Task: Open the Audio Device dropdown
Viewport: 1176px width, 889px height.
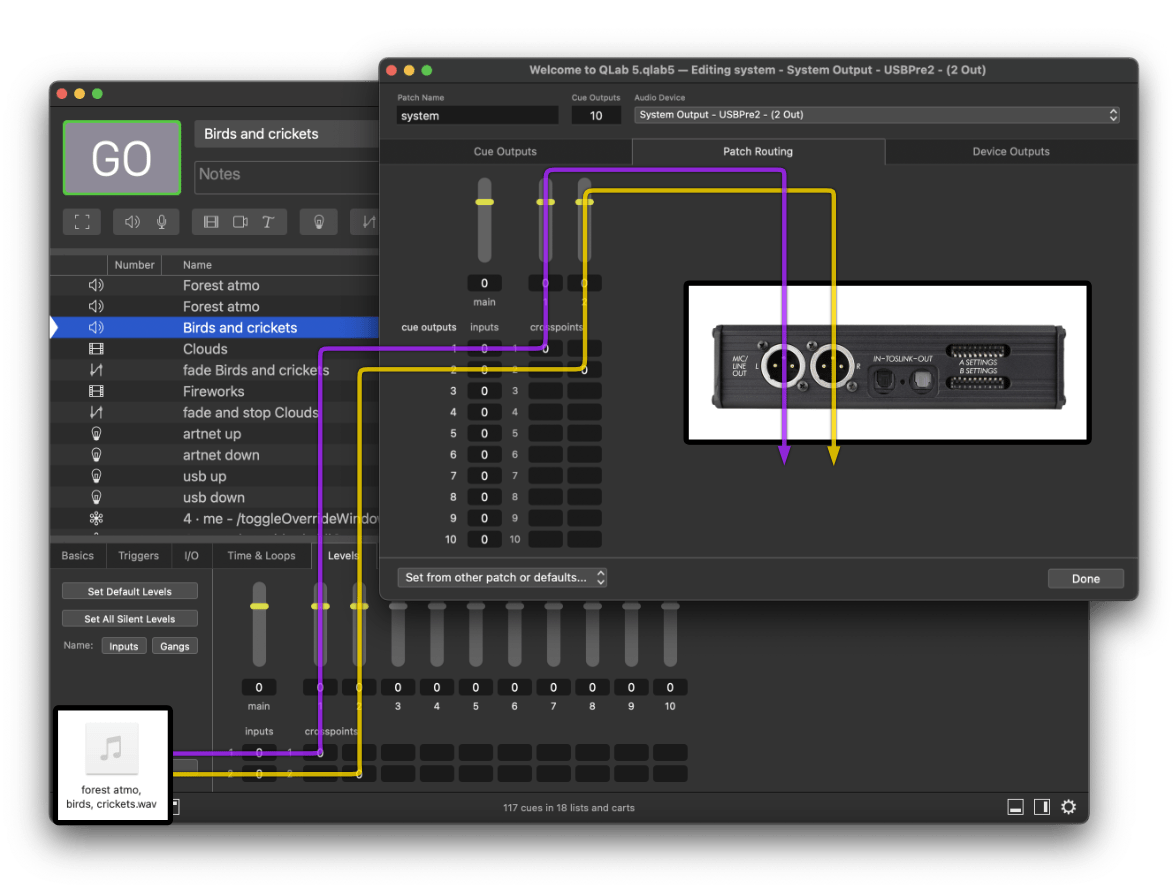Action: [x=877, y=115]
